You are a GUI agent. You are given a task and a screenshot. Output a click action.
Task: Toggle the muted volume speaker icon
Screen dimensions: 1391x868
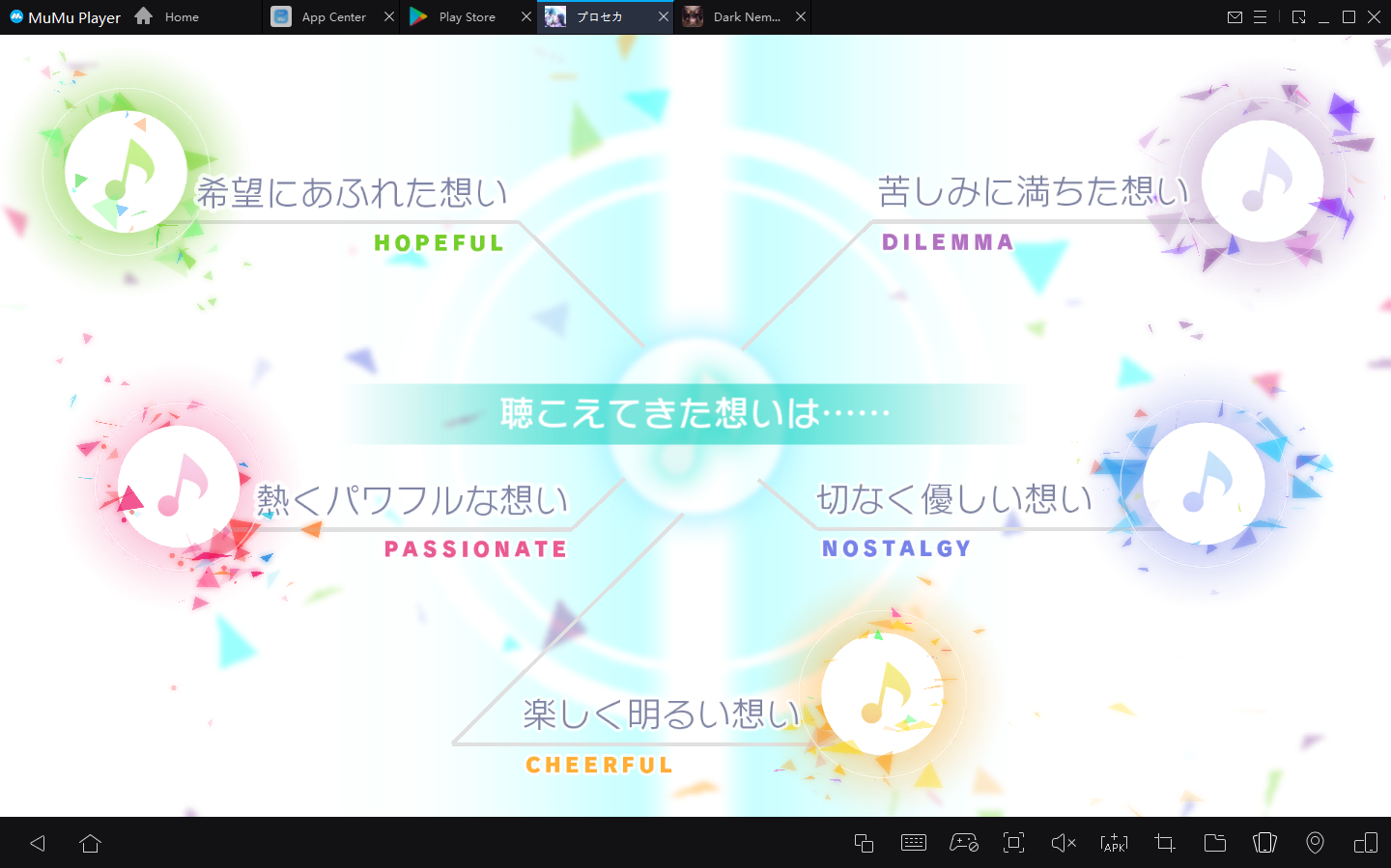[1064, 843]
